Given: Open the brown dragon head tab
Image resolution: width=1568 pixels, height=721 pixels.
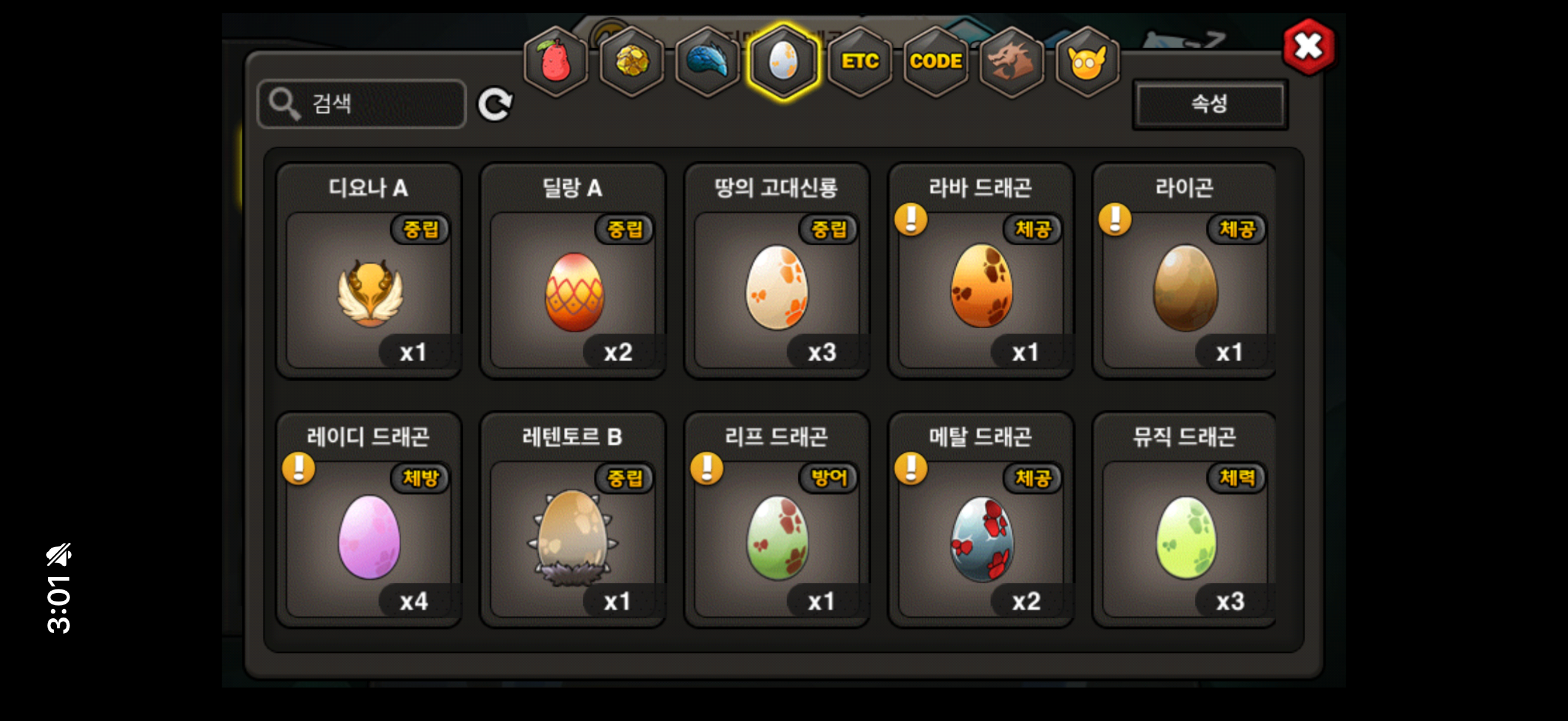Looking at the screenshot, I should pyautogui.click(x=1011, y=62).
